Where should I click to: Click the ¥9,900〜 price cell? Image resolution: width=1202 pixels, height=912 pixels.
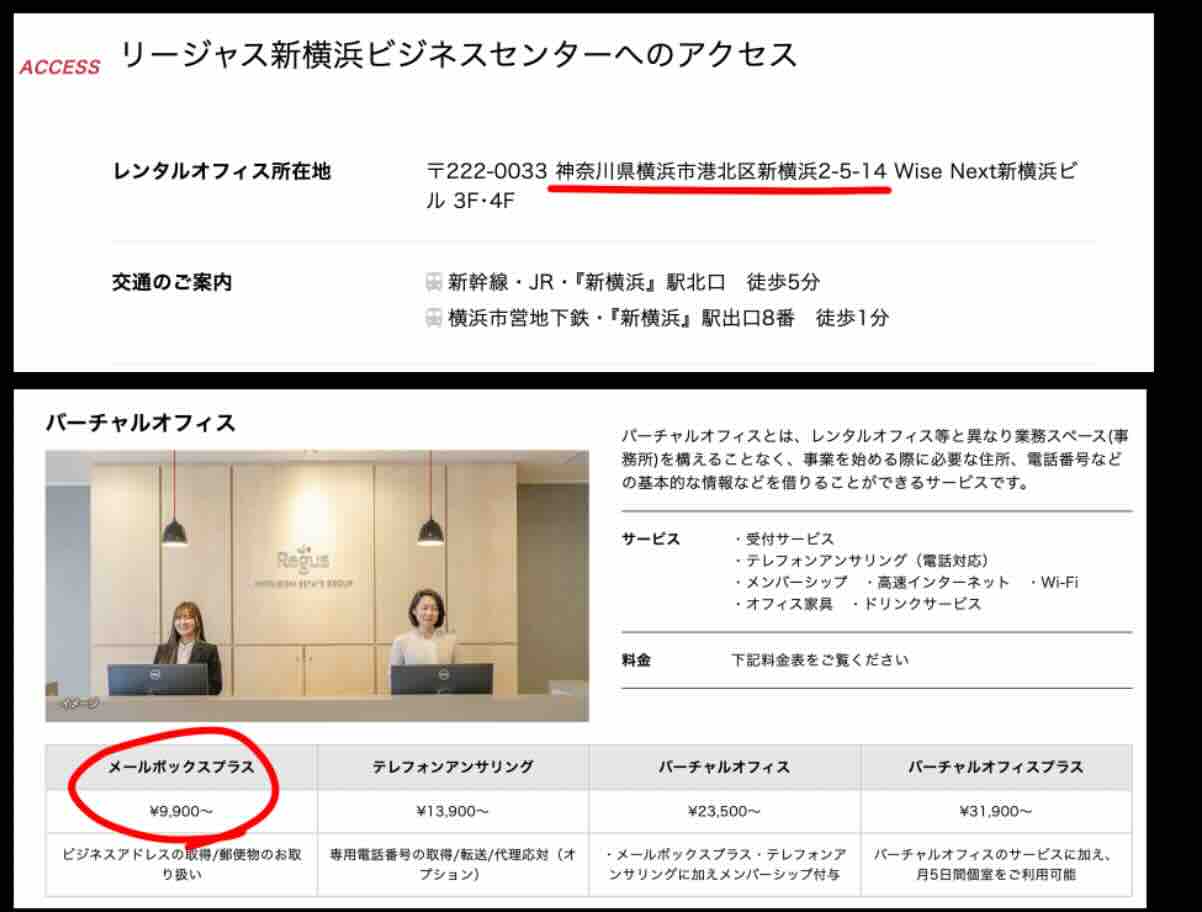tap(181, 811)
